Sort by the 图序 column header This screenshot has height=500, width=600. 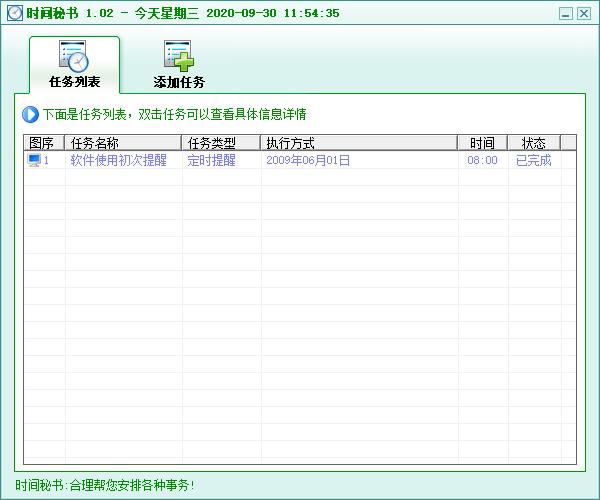point(43,143)
